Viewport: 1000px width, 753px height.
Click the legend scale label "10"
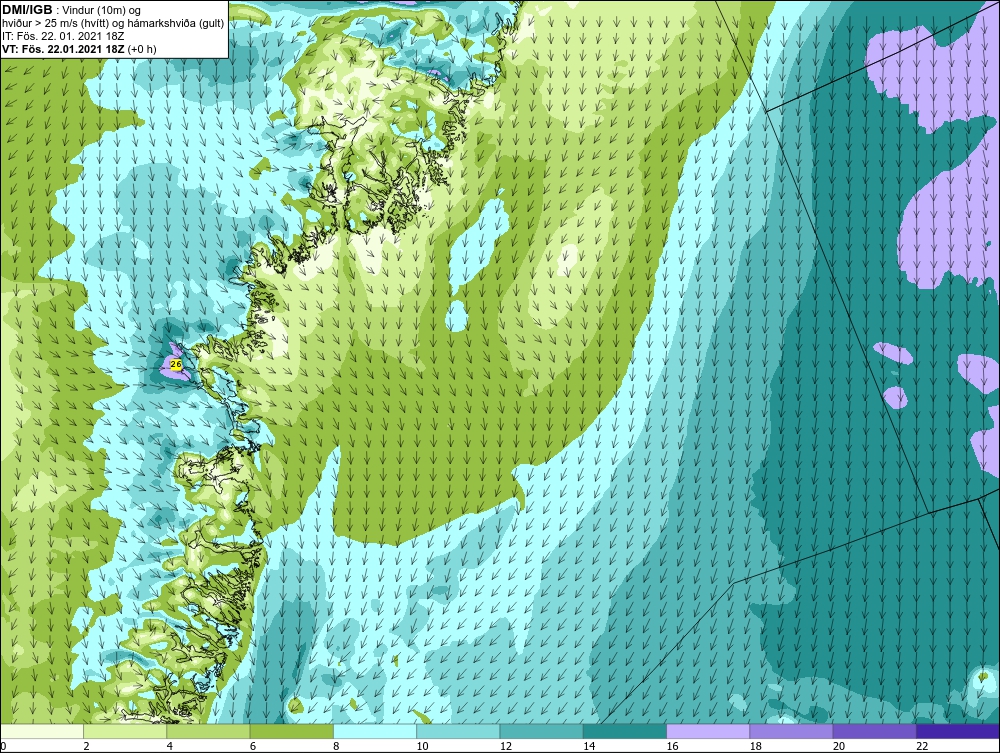pyautogui.click(x=422, y=747)
